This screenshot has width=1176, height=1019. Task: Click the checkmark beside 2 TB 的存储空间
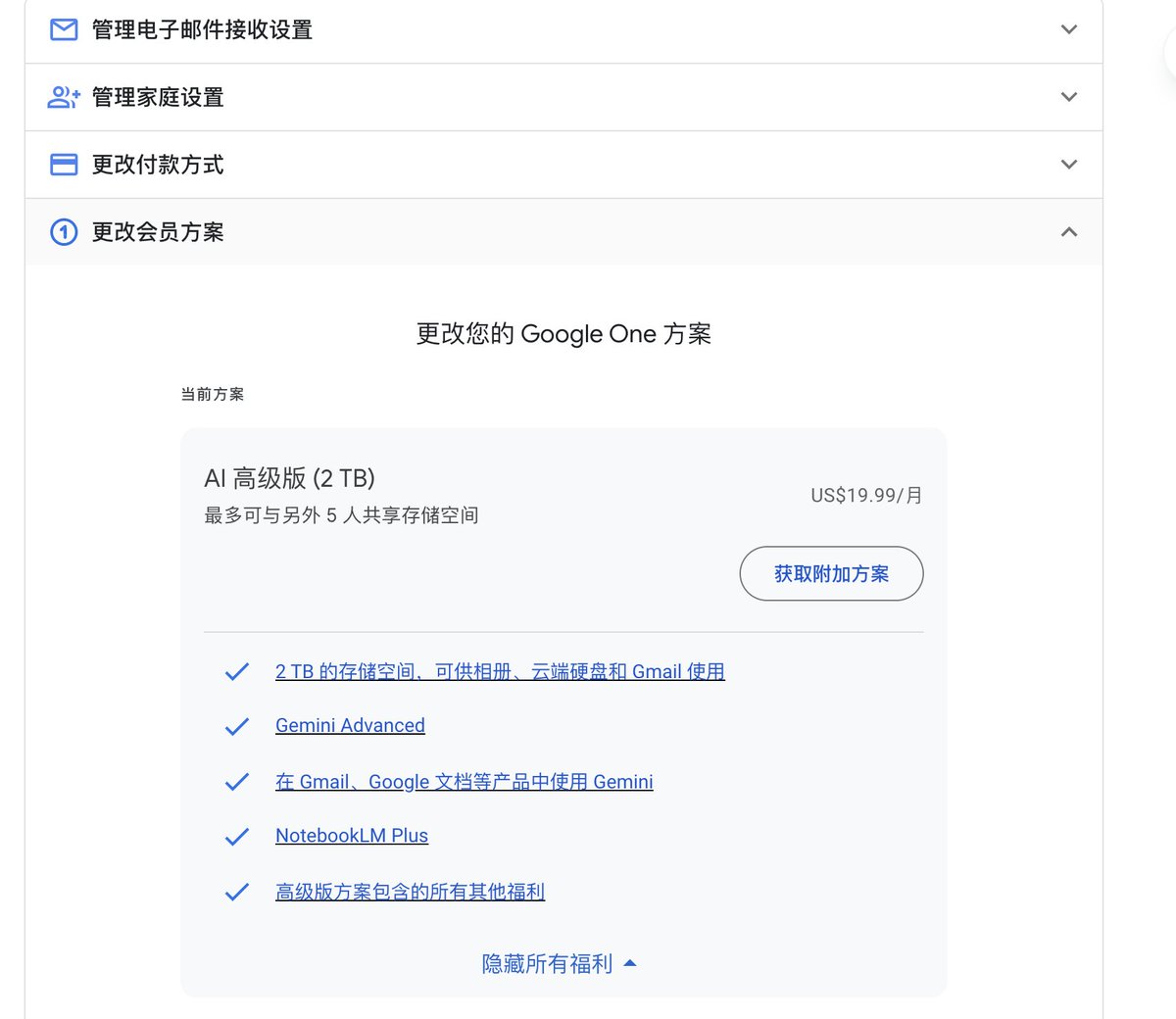pos(237,671)
